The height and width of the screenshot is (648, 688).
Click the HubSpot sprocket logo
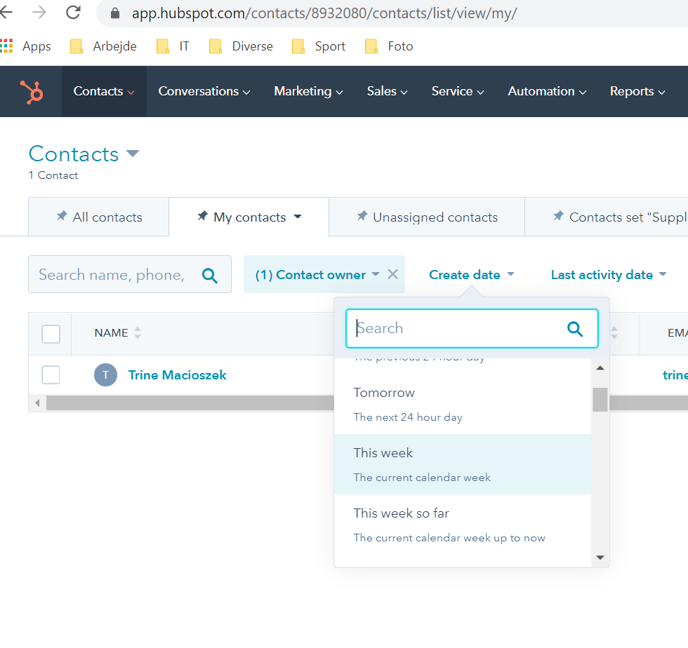pos(32,92)
